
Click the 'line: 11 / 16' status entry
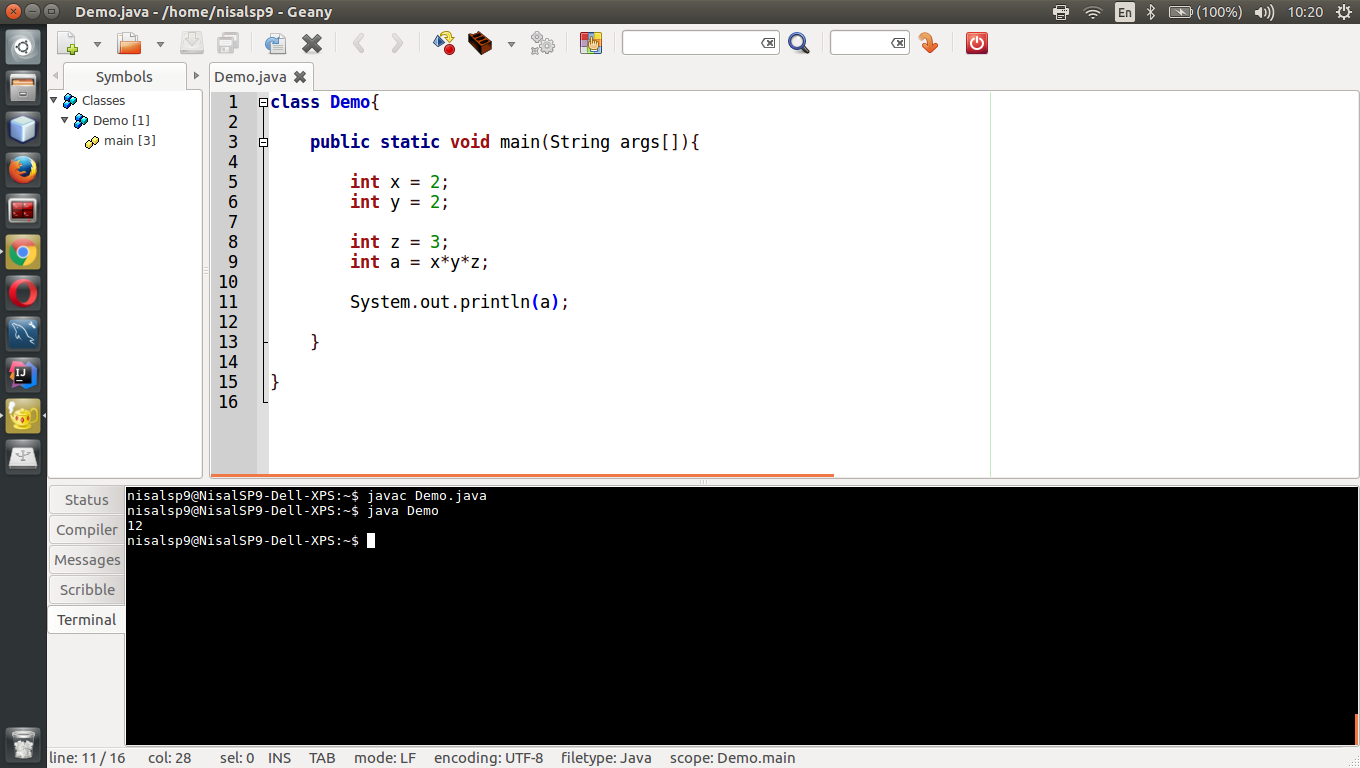[87, 758]
